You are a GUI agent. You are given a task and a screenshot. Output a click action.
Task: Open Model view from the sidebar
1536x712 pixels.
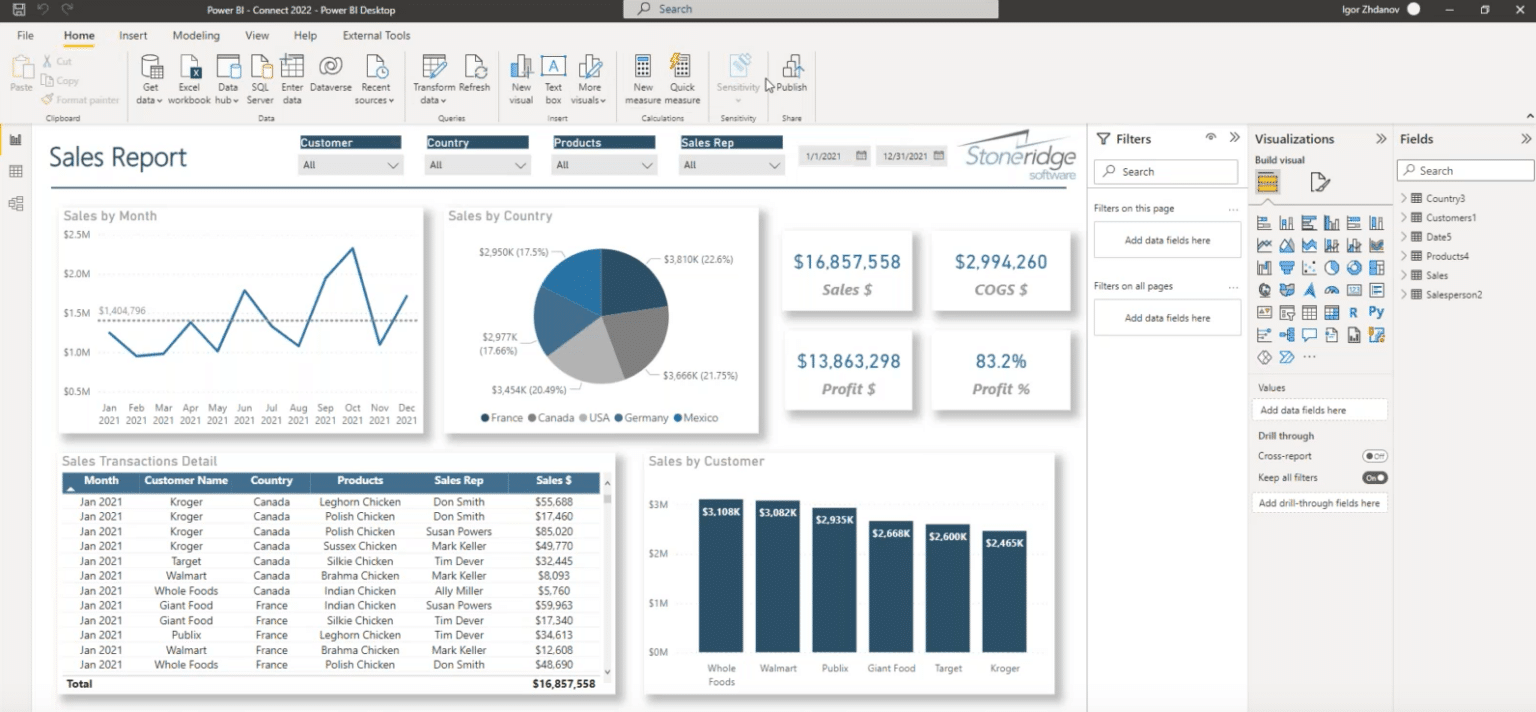(x=13, y=203)
